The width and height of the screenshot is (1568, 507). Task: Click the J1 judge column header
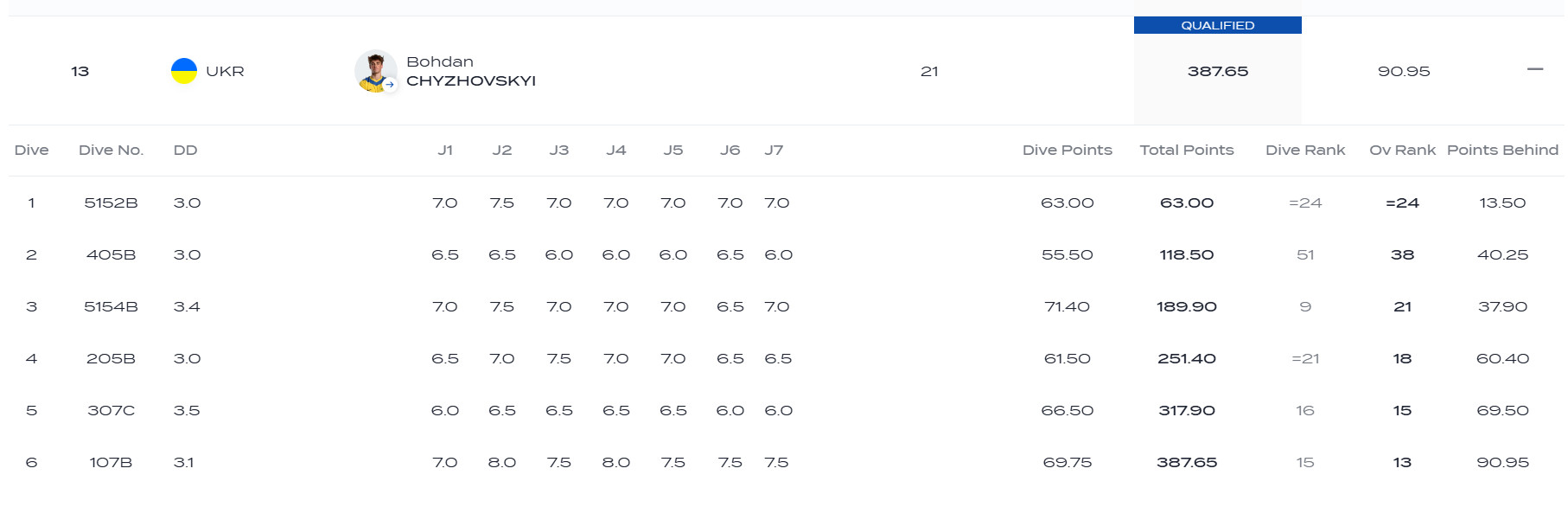point(445,150)
